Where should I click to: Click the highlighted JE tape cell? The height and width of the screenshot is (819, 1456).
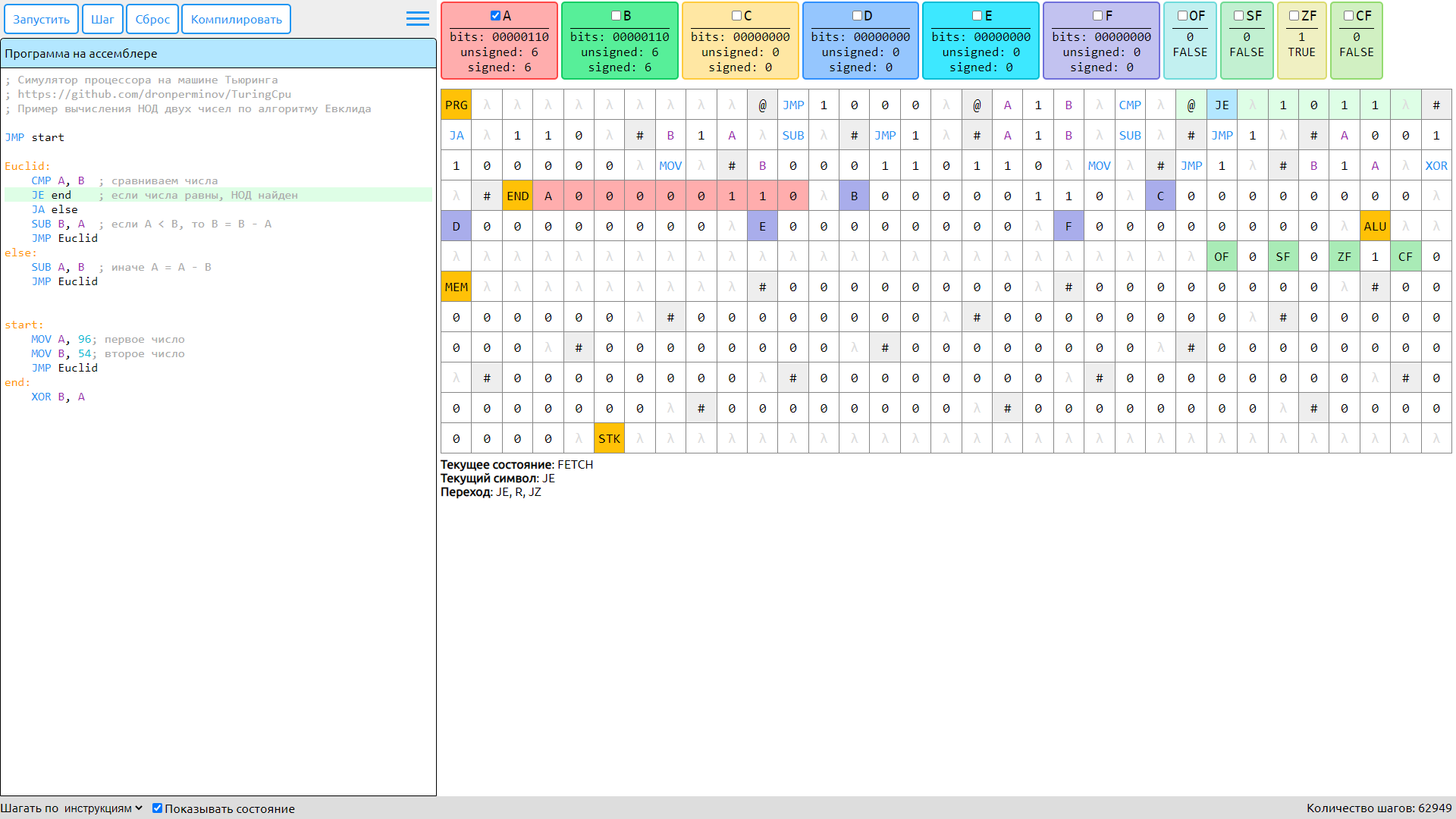pos(1221,105)
